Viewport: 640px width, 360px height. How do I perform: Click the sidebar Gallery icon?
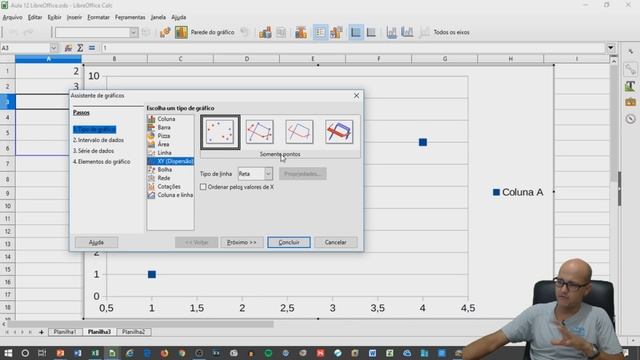631,102
